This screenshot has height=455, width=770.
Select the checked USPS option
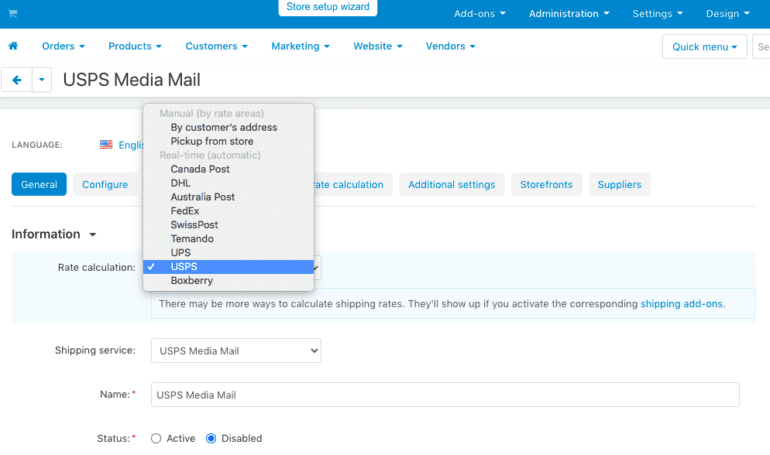(x=228, y=267)
